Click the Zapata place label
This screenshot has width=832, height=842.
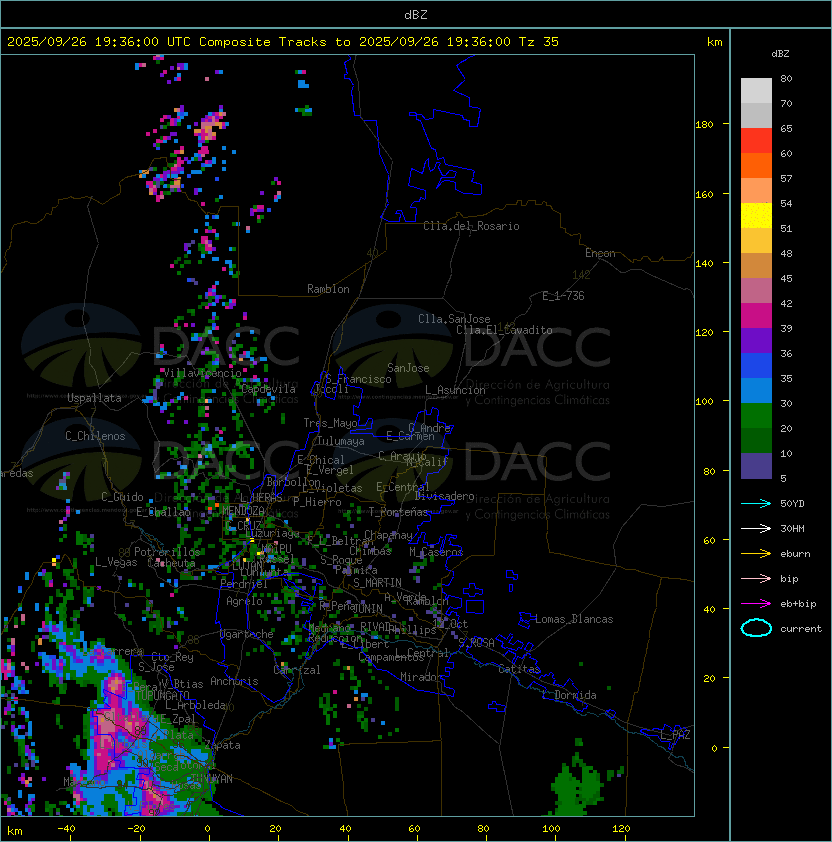(222, 745)
